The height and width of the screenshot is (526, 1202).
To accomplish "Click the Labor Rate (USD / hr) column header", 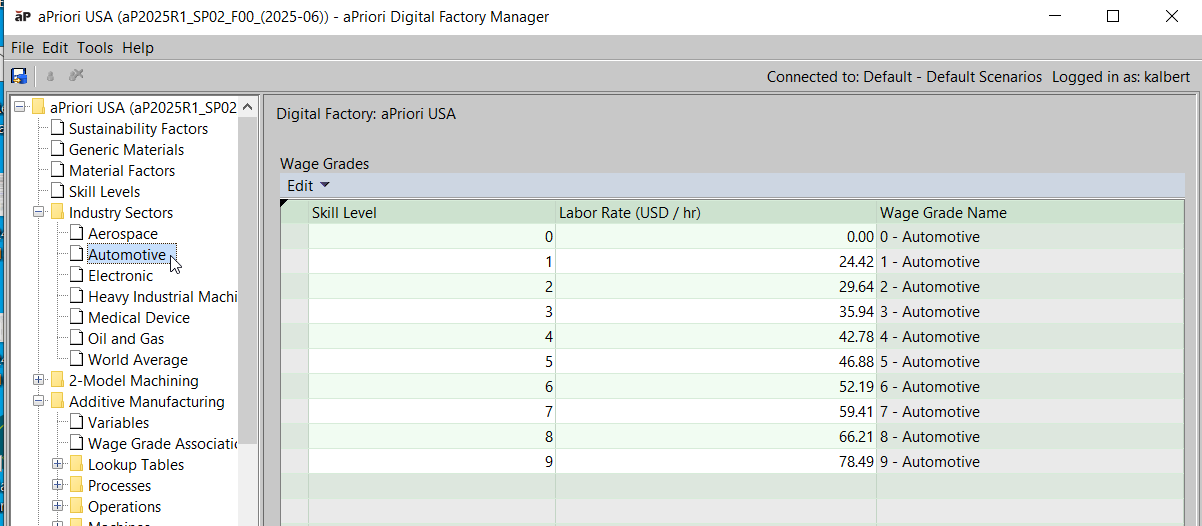I will click(716, 212).
